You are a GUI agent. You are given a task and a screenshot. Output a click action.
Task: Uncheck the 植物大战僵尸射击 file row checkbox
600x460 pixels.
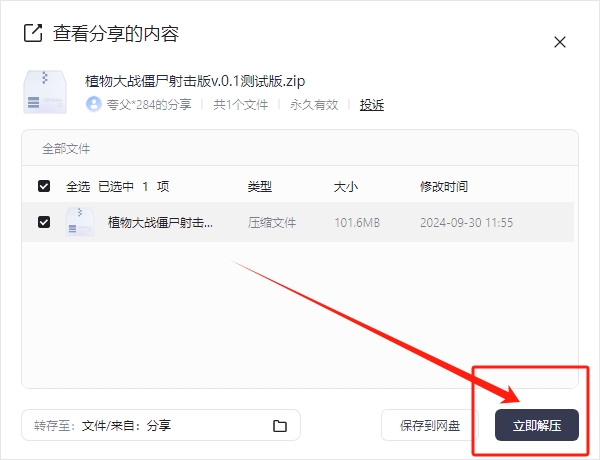click(x=44, y=222)
